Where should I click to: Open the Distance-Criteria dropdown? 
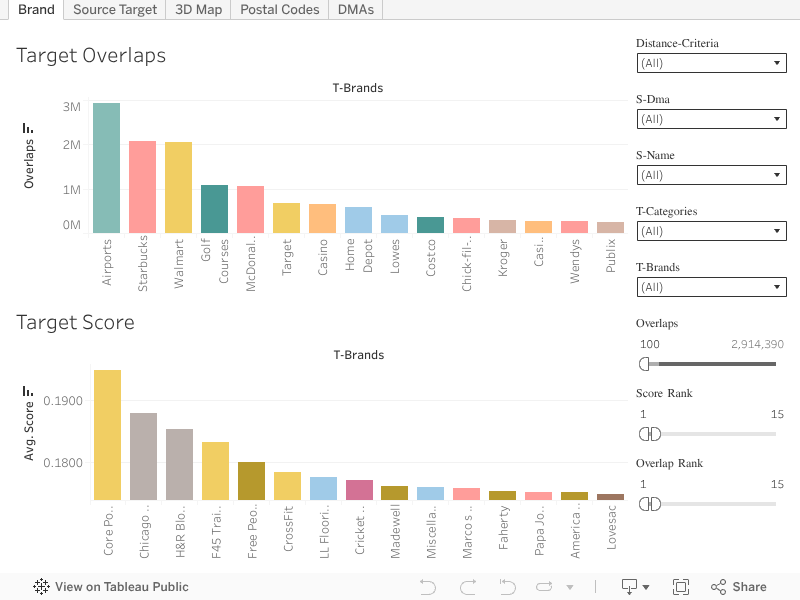(711, 63)
